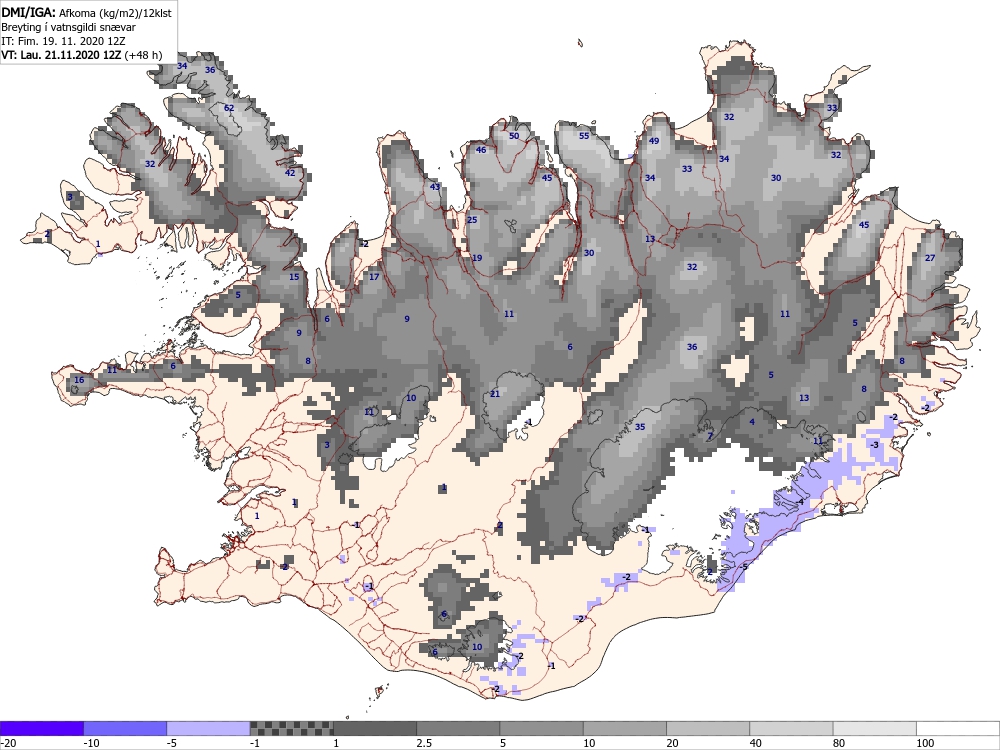Image resolution: width=1000 pixels, height=750 pixels.
Task: Click the '19' value on the map
Action: click(x=476, y=258)
